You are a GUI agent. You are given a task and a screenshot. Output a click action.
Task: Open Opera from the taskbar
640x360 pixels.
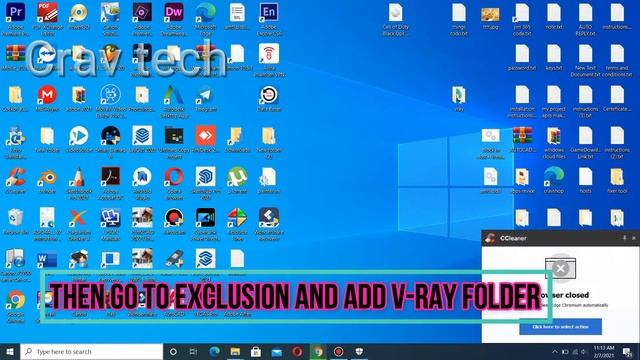tap(297, 351)
